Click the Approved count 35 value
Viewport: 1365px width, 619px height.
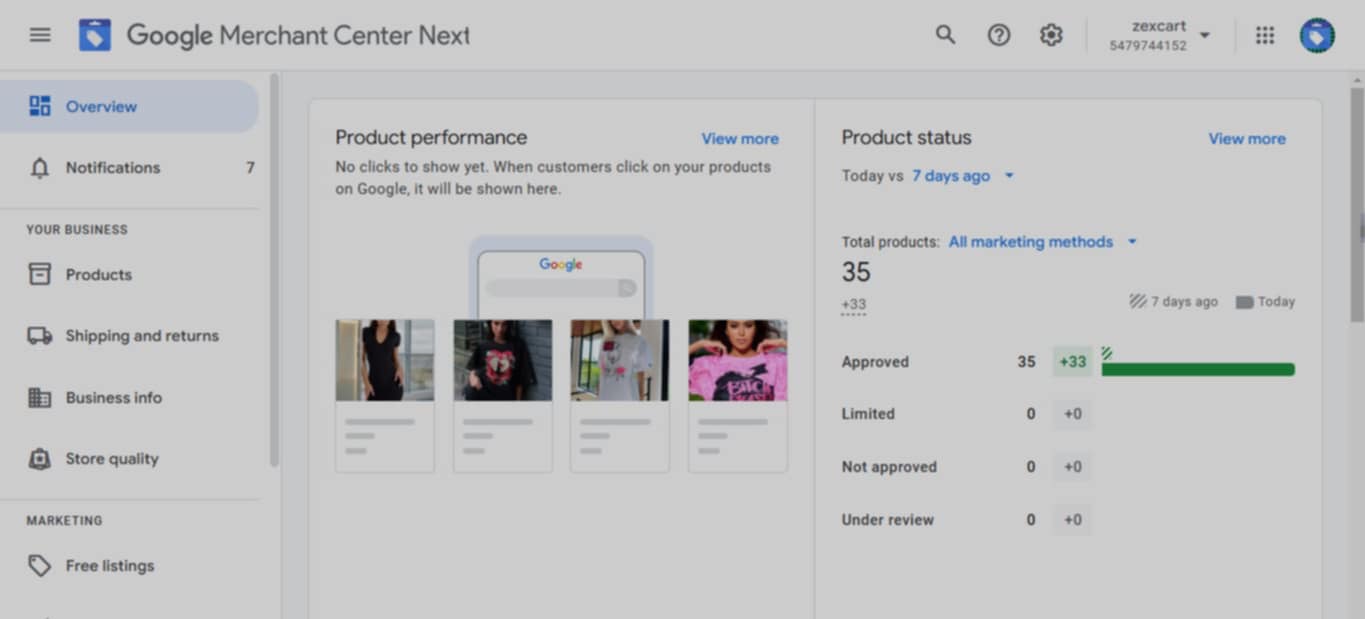click(x=1026, y=362)
